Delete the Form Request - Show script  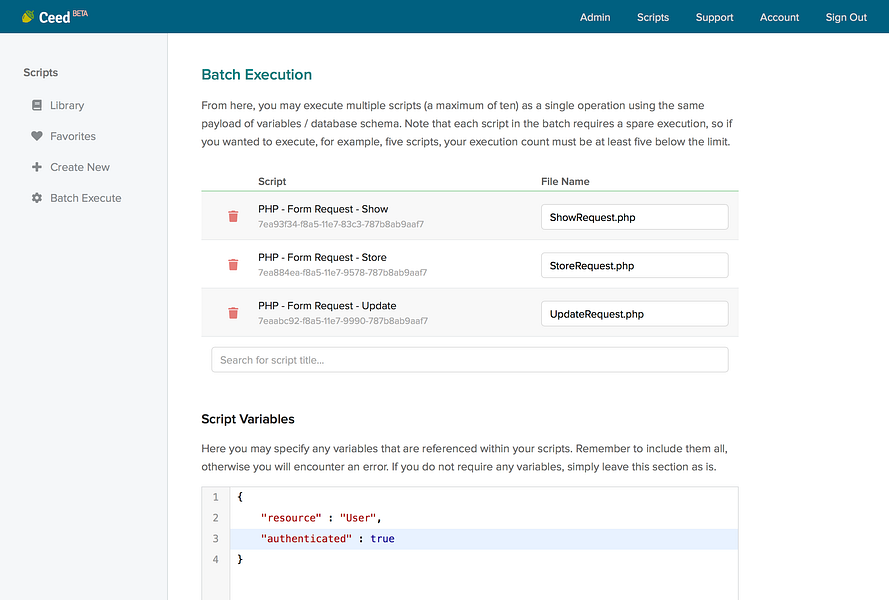(x=233, y=216)
